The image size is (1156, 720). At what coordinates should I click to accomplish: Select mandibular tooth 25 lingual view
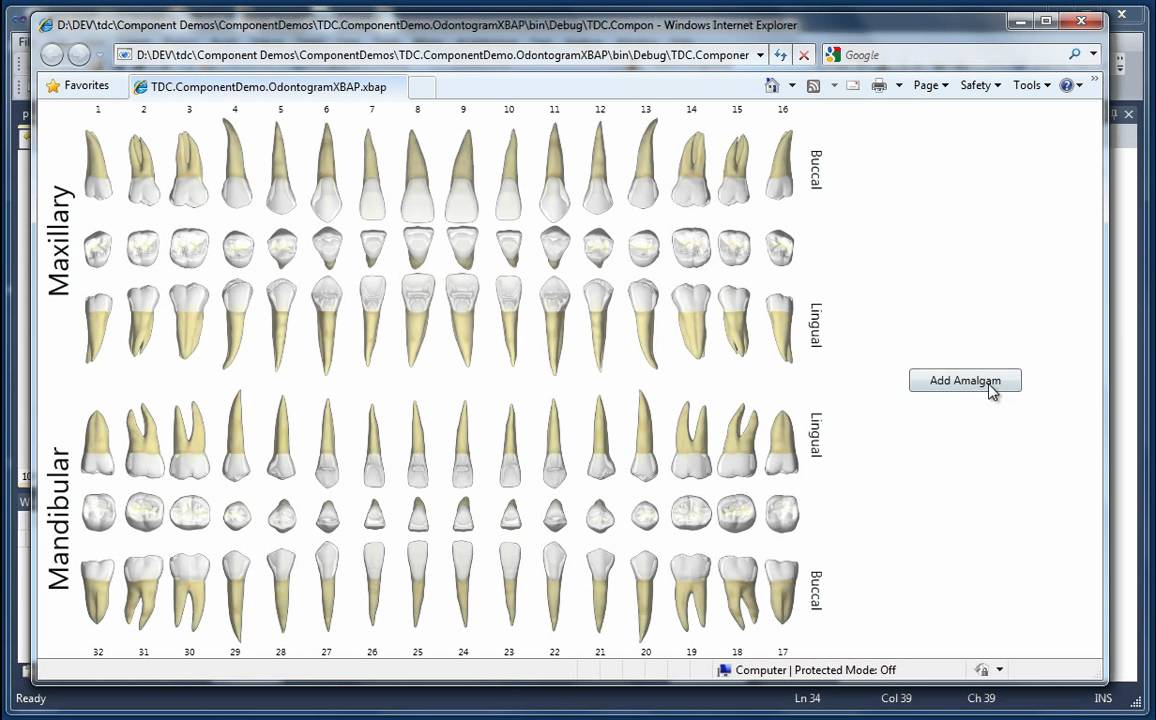(x=417, y=444)
